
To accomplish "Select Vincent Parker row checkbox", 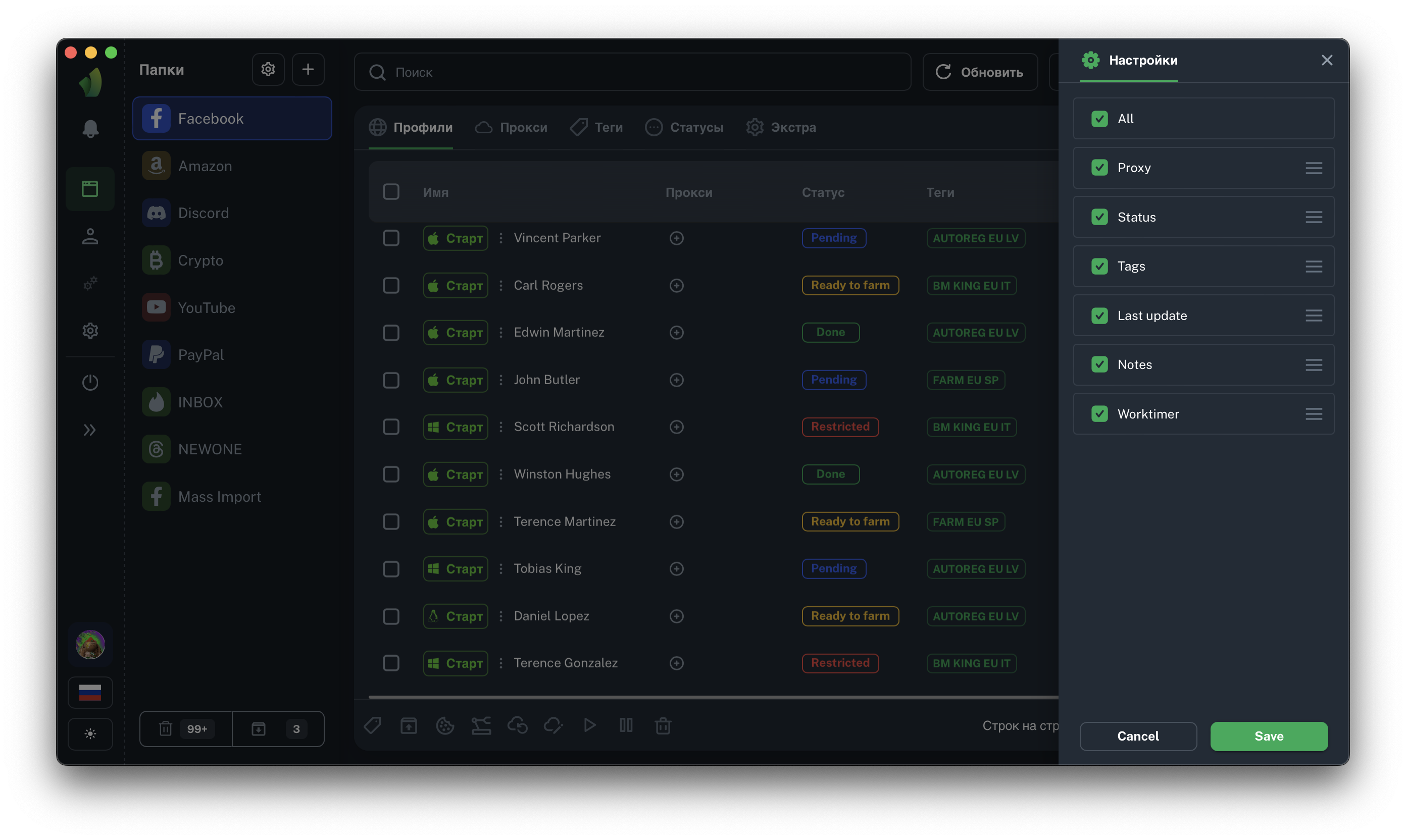I will [x=391, y=238].
